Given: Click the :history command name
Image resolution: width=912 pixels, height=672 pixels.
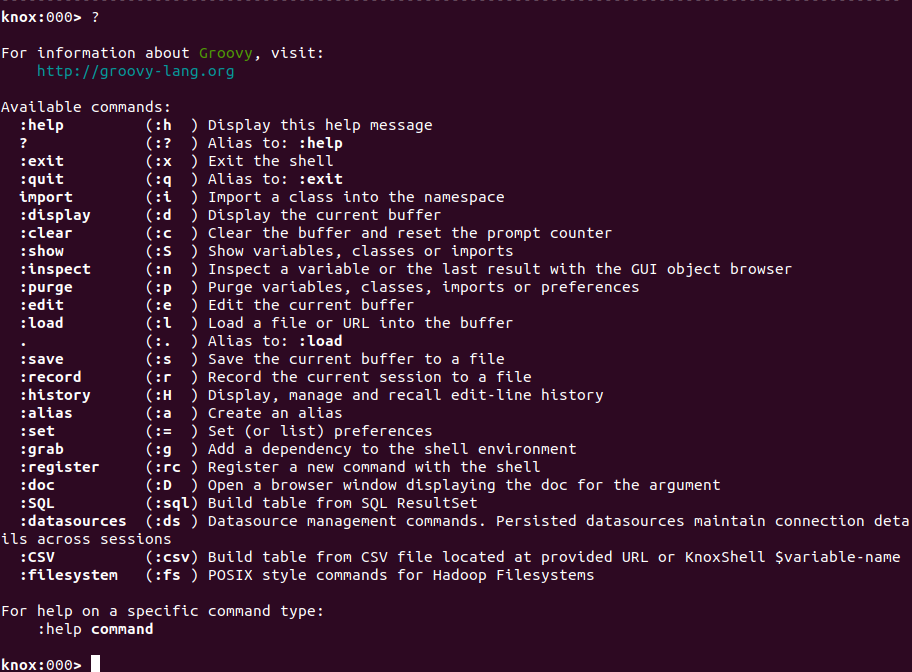Looking at the screenshot, I should (x=54, y=395).
